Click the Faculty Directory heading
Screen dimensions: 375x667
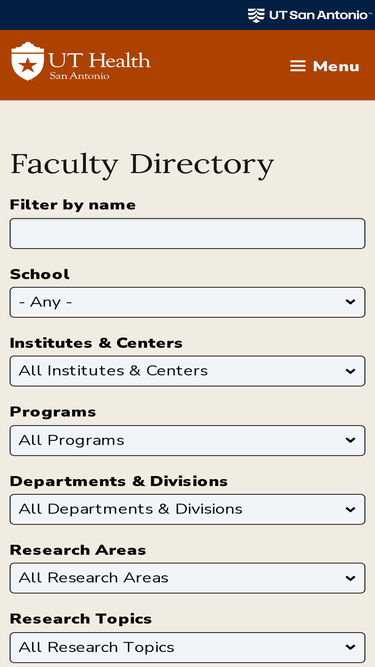(x=142, y=165)
